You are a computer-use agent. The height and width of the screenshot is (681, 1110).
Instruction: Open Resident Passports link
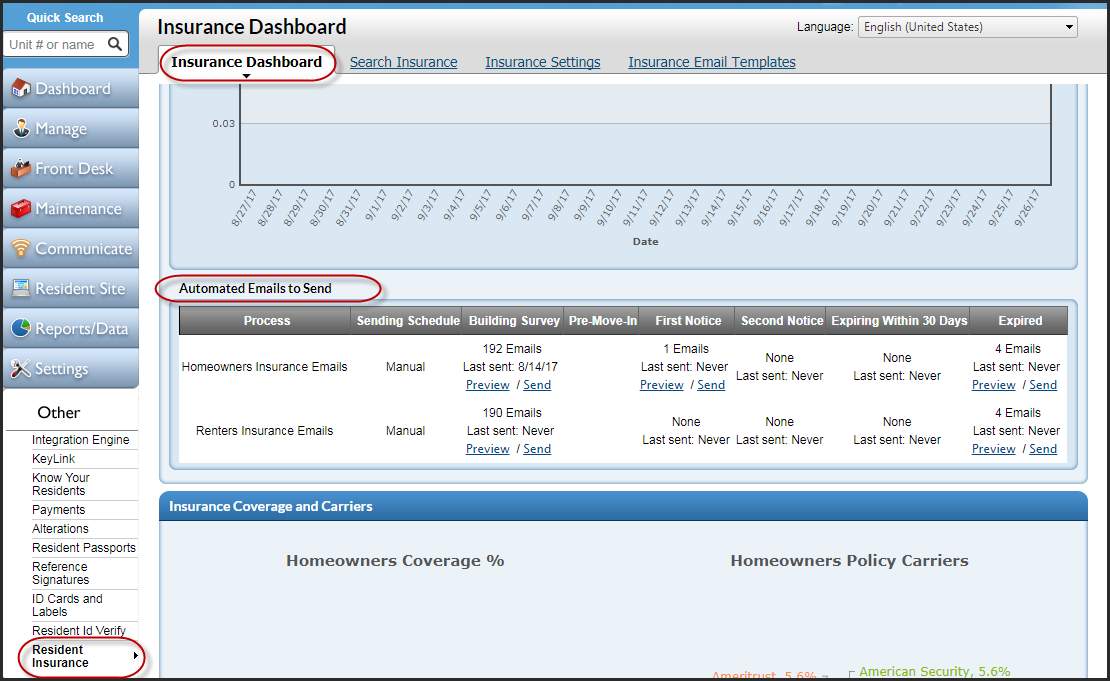(84, 548)
